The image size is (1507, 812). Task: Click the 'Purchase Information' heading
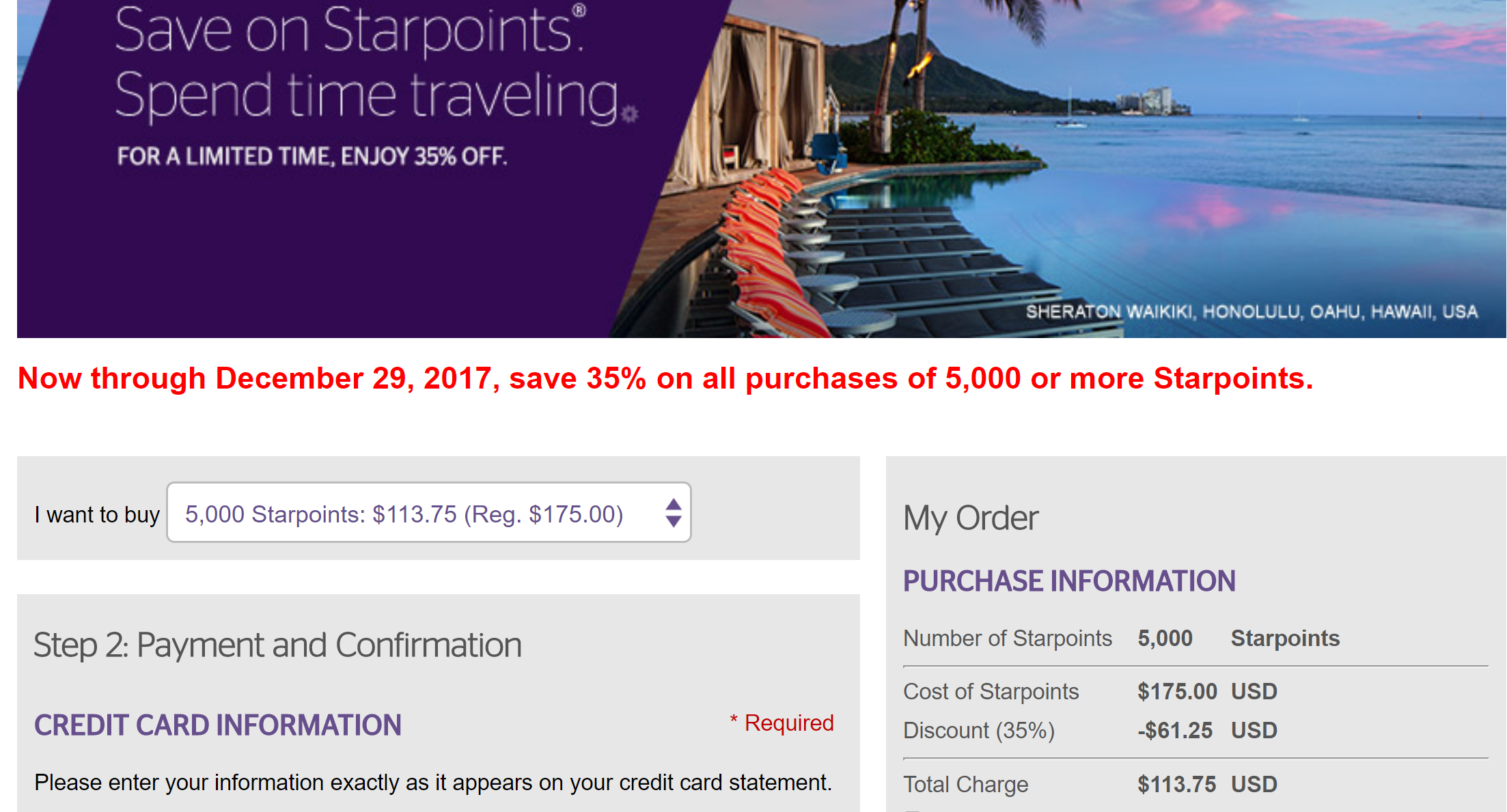(1069, 581)
